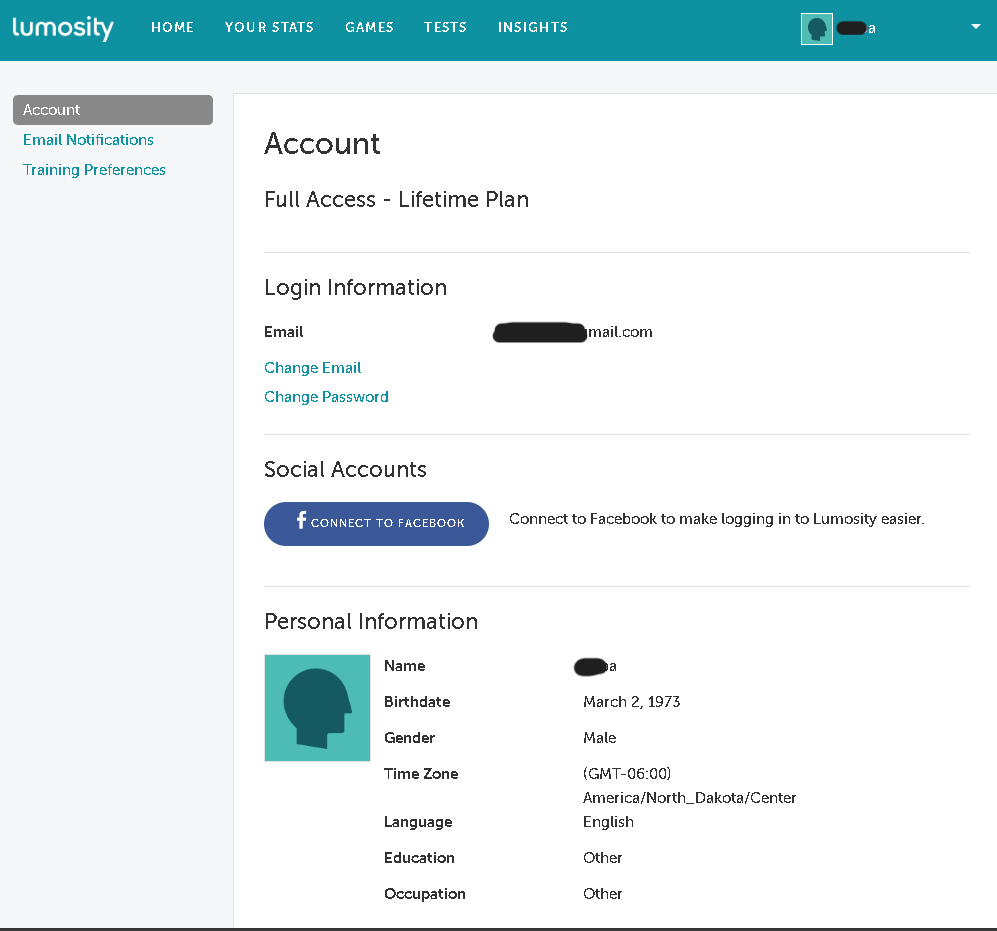Go to Your Stats page
The width and height of the screenshot is (997, 931).
point(269,28)
